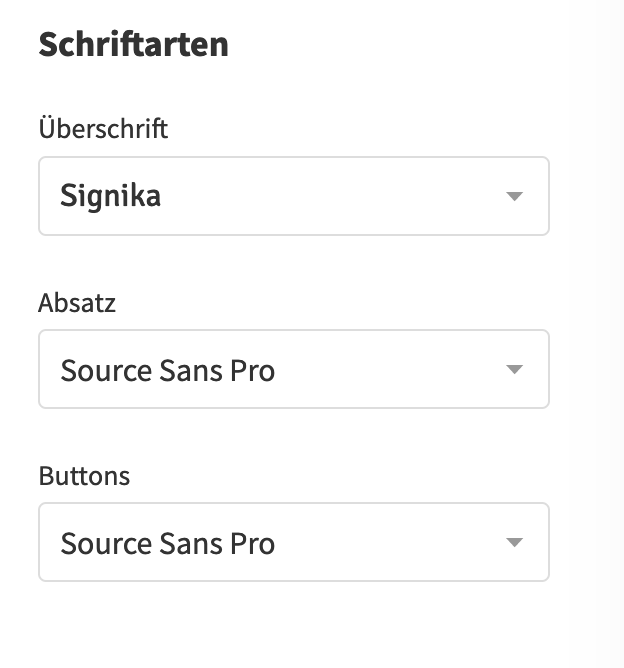The image size is (624, 668).
Task: Click the Absatz field label
Action: (x=77, y=302)
